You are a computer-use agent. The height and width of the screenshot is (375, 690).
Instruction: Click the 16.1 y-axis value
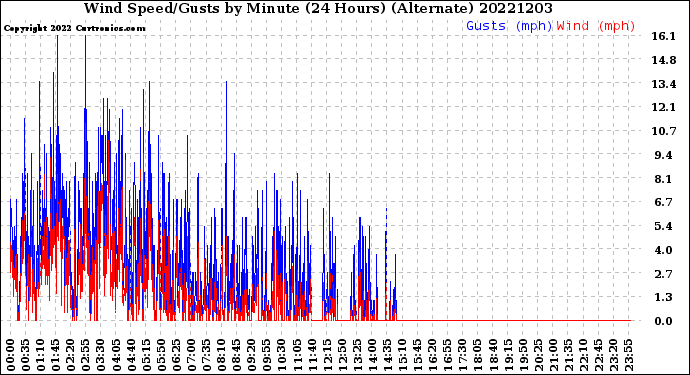[x=664, y=37]
